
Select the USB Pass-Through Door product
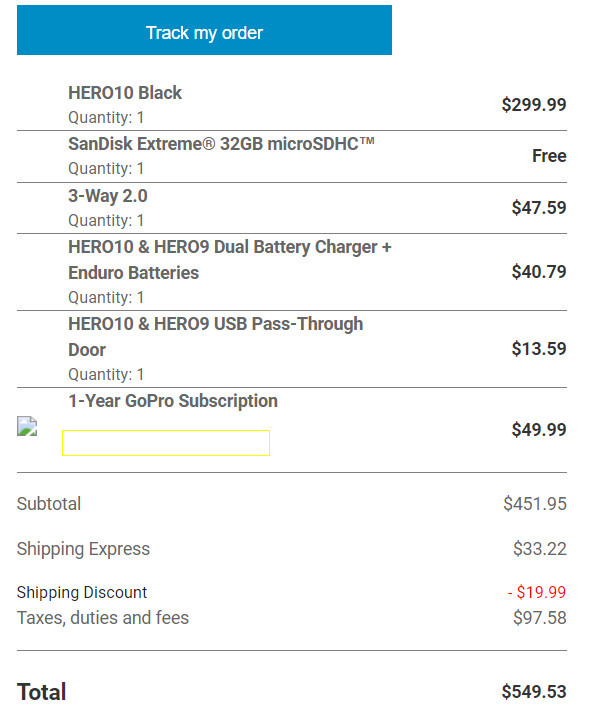(x=216, y=337)
